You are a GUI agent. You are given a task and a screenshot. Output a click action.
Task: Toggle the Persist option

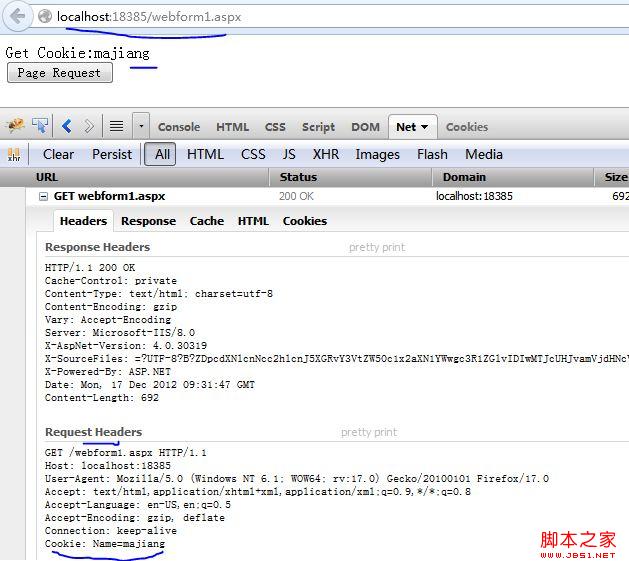(111, 154)
